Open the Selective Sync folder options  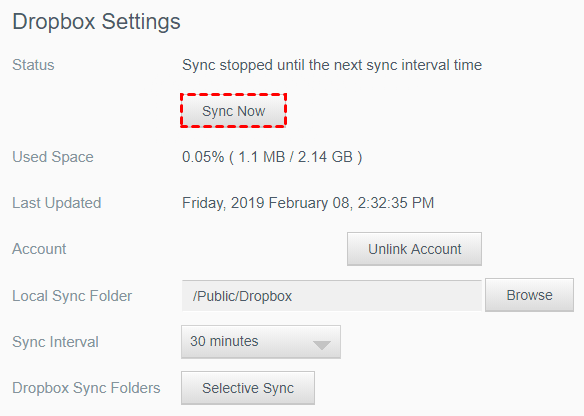coord(248,388)
